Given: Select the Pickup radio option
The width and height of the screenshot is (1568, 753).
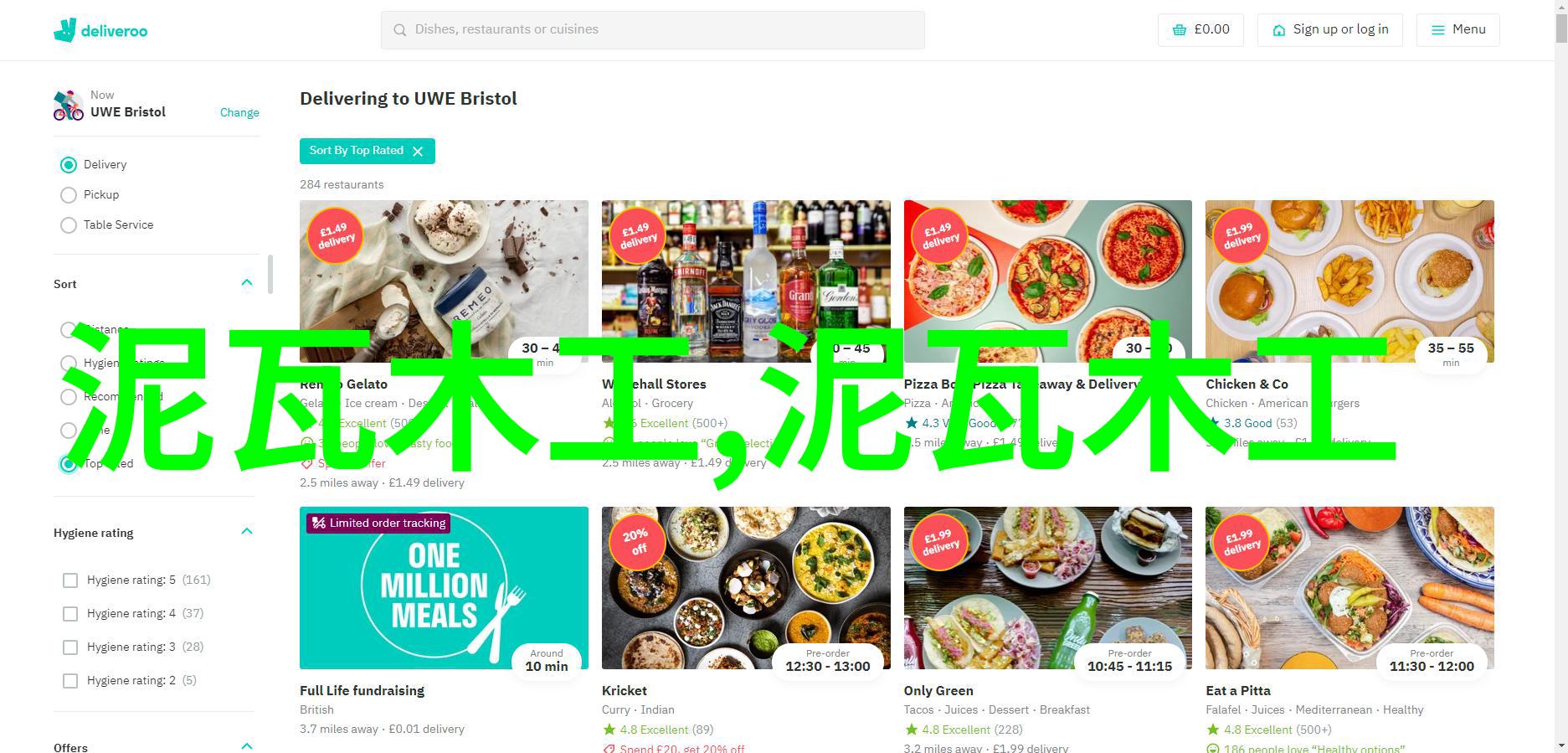Looking at the screenshot, I should tap(69, 195).
